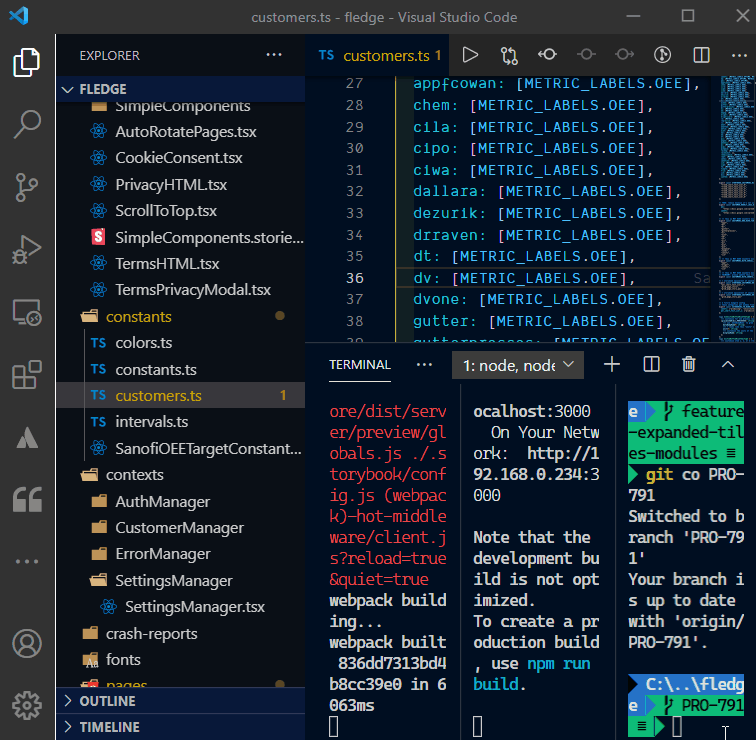
Task: Open Run and Debug view
Action: pyautogui.click(x=27, y=249)
